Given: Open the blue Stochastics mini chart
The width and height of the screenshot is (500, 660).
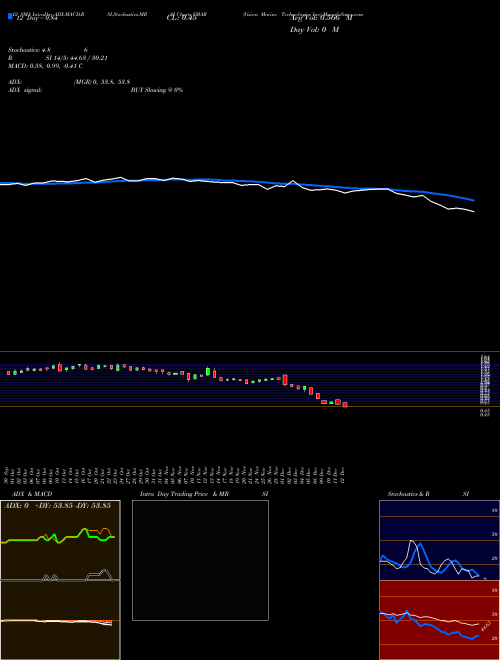Looking at the screenshot, I should tap(439, 540).
